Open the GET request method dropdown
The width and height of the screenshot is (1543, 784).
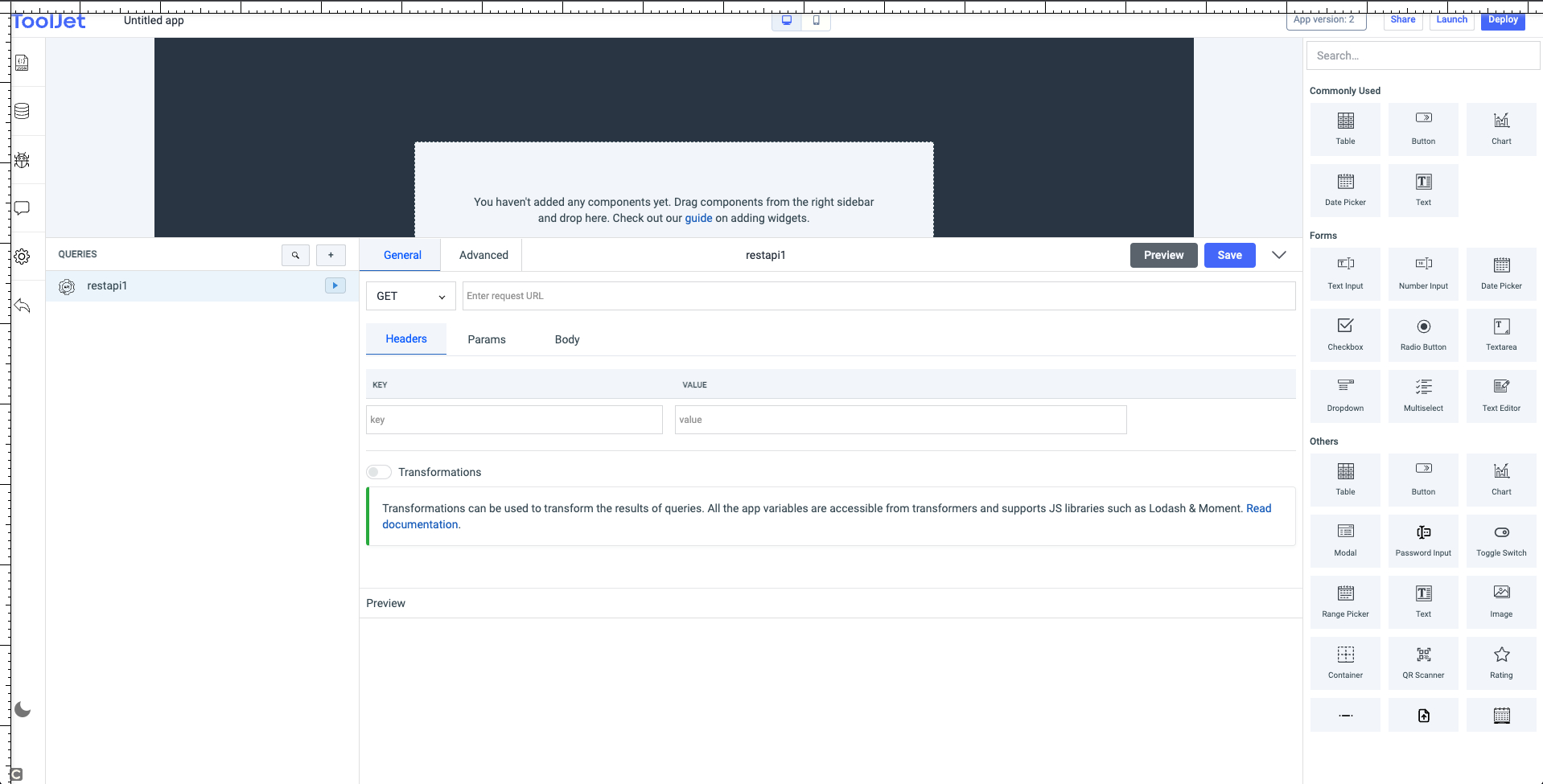[409, 296]
